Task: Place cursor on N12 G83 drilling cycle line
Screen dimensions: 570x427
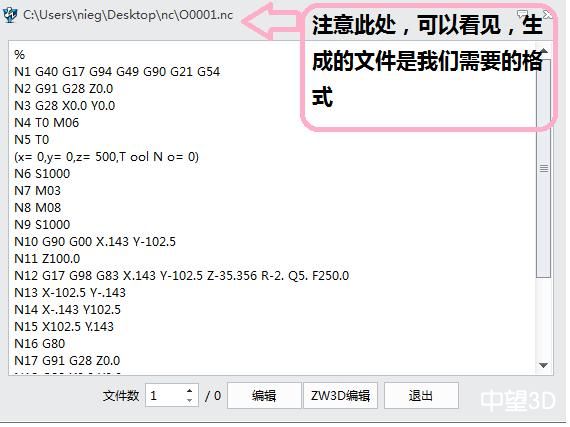Action: click(x=182, y=275)
